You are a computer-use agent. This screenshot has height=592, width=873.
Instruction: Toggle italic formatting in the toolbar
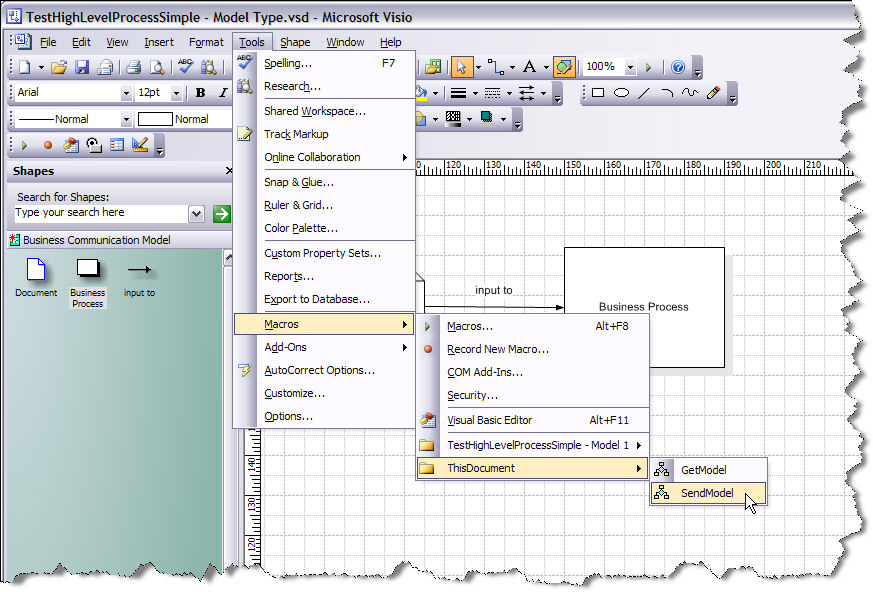coord(222,91)
